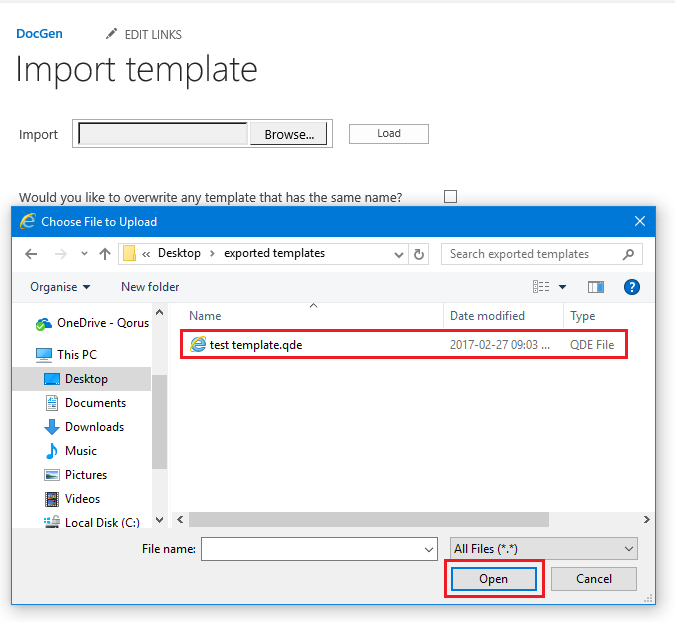Expand the address bar path history dropdown
The height and width of the screenshot is (622, 675).
coord(399,255)
